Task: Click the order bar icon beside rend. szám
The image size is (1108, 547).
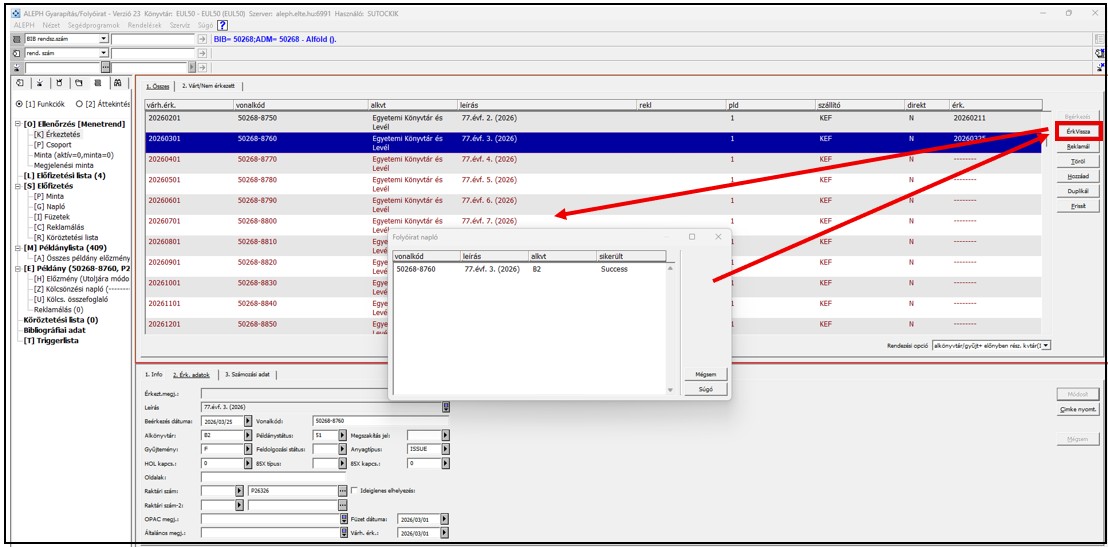Action: [17, 53]
